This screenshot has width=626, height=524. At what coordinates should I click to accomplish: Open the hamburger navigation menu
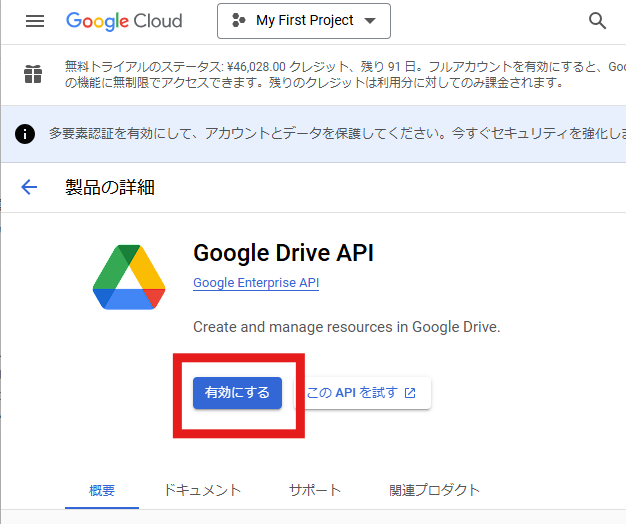point(35,21)
